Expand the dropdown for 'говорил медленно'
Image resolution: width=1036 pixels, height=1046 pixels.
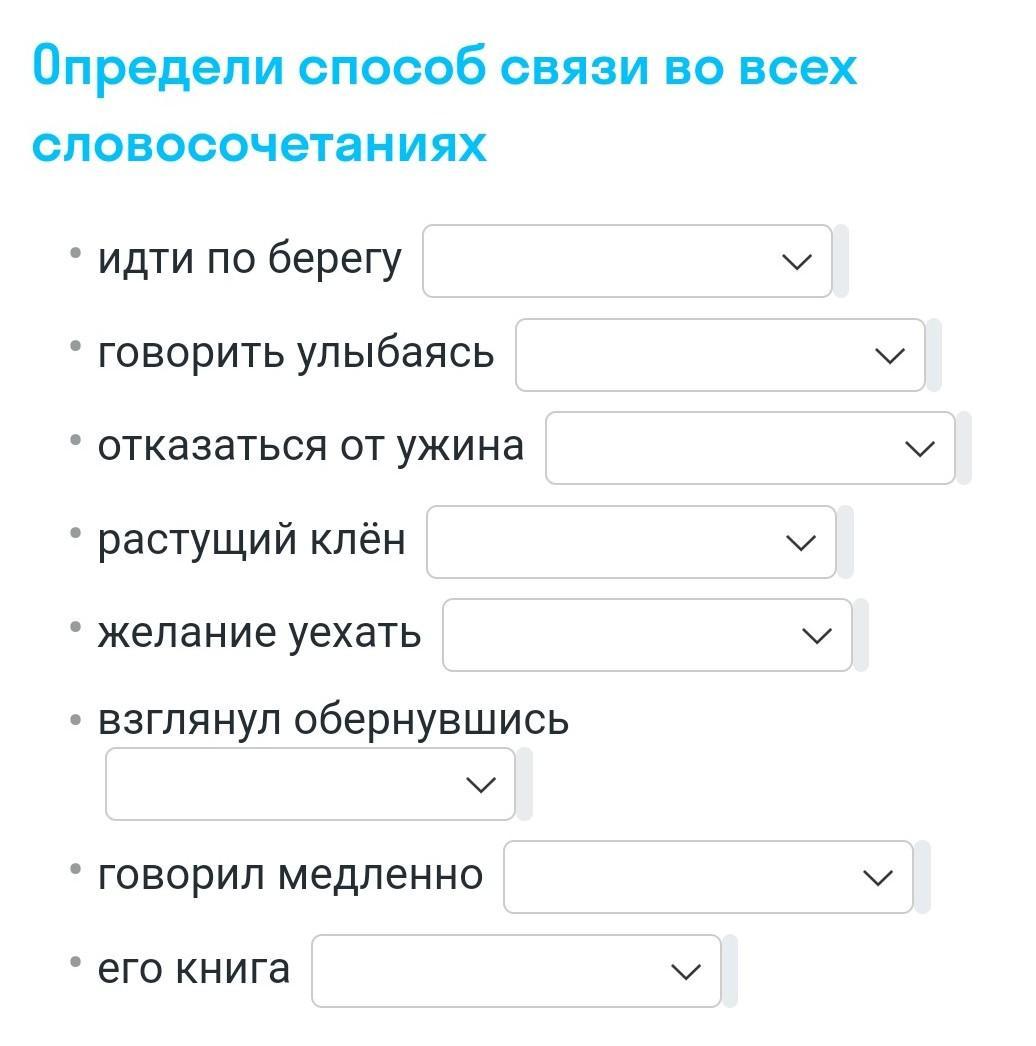[707, 877]
